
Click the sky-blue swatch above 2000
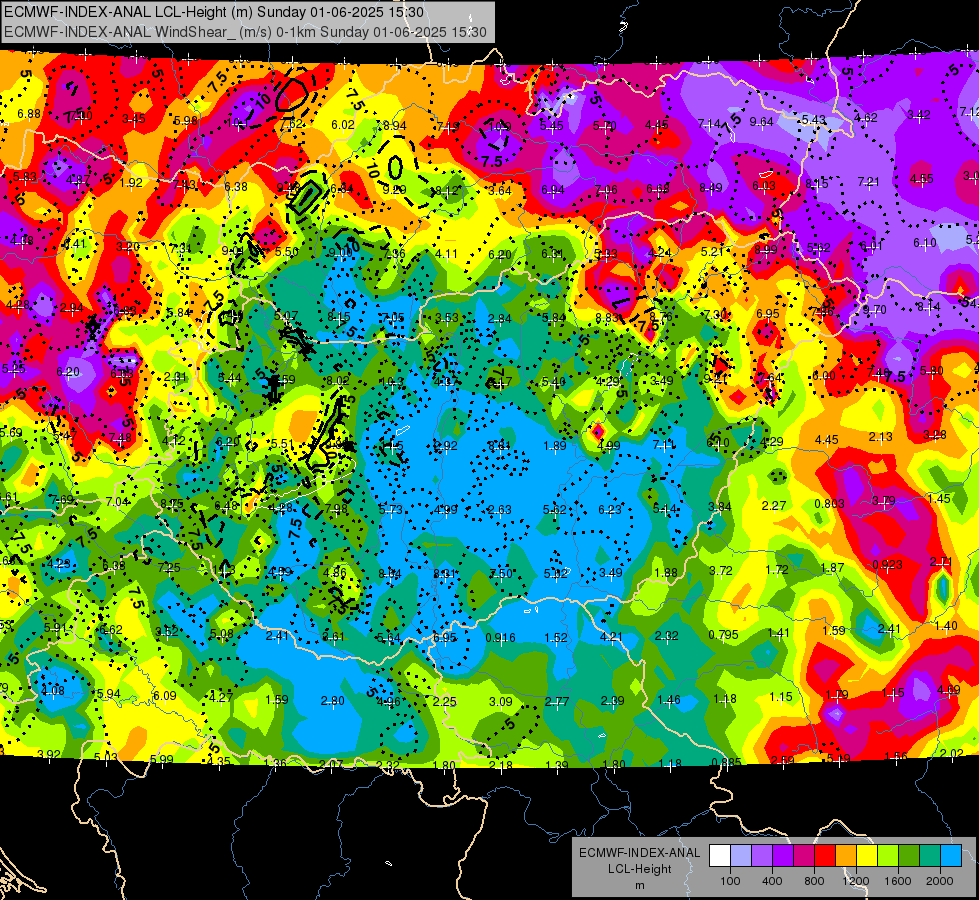click(951, 856)
